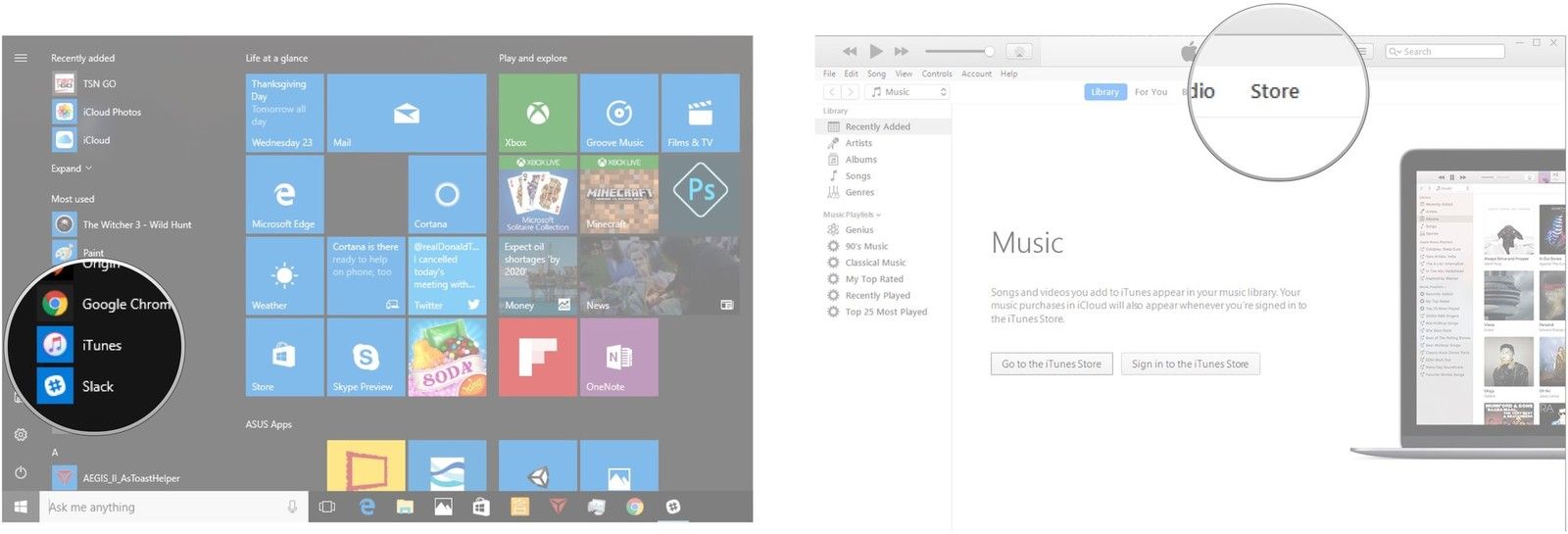
Task: Collapse the Music Playlists section
Action: [852, 215]
